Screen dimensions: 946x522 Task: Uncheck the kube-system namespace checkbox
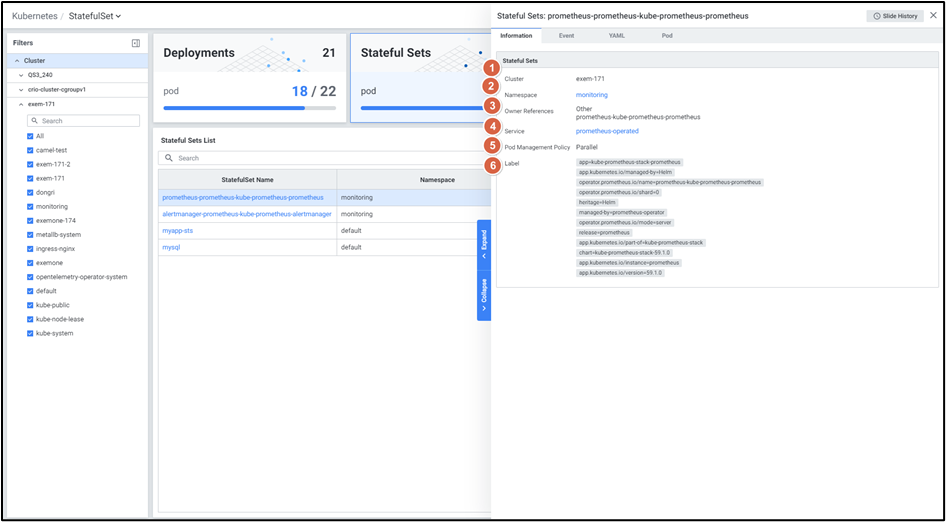coord(30,333)
